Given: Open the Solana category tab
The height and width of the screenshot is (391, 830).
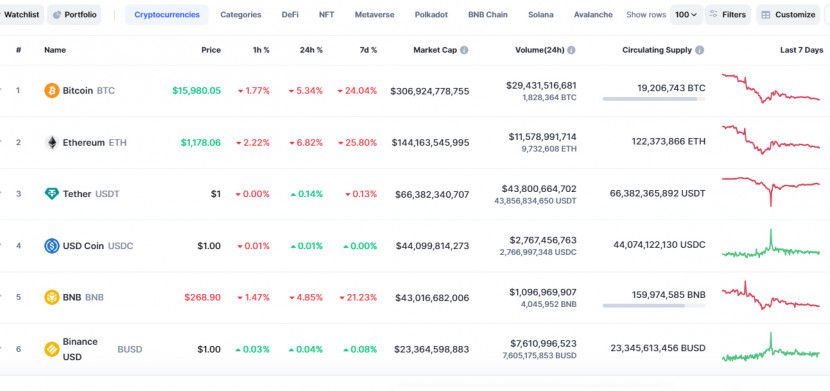Looking at the screenshot, I should coord(540,15).
